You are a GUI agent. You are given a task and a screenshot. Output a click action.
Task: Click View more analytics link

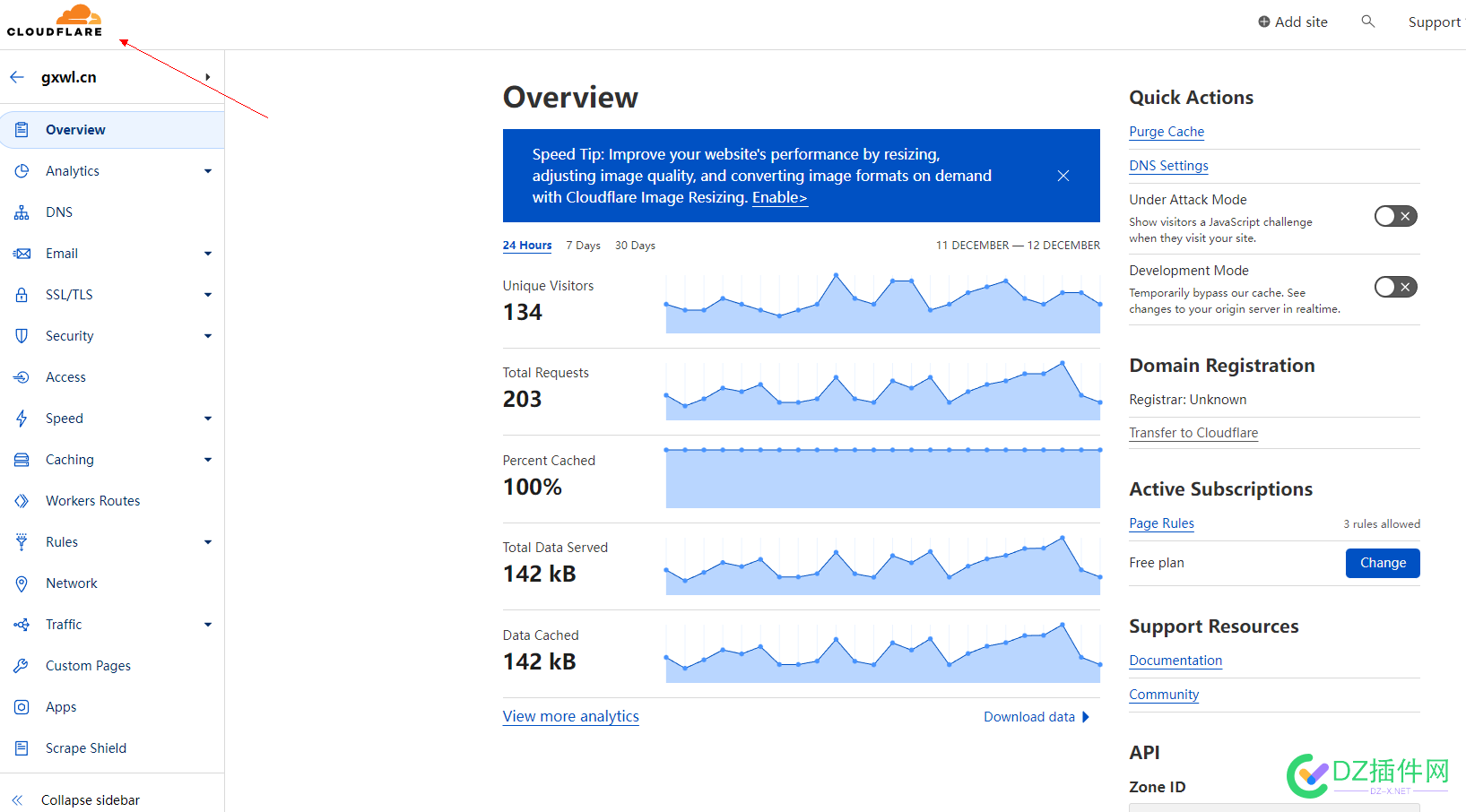570,716
